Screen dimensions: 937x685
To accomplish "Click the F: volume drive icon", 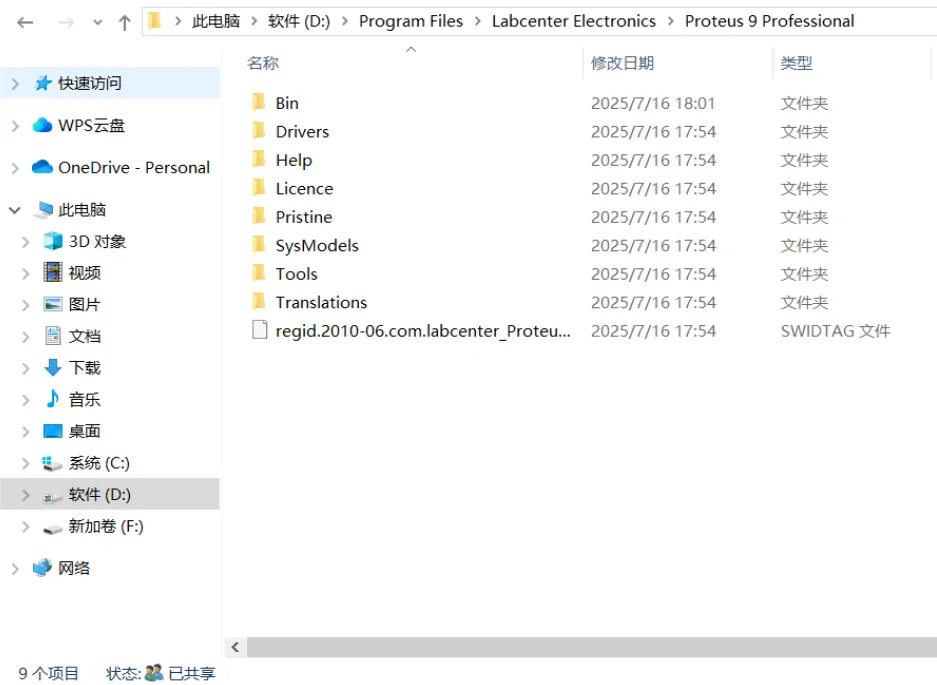I will 53,528.
